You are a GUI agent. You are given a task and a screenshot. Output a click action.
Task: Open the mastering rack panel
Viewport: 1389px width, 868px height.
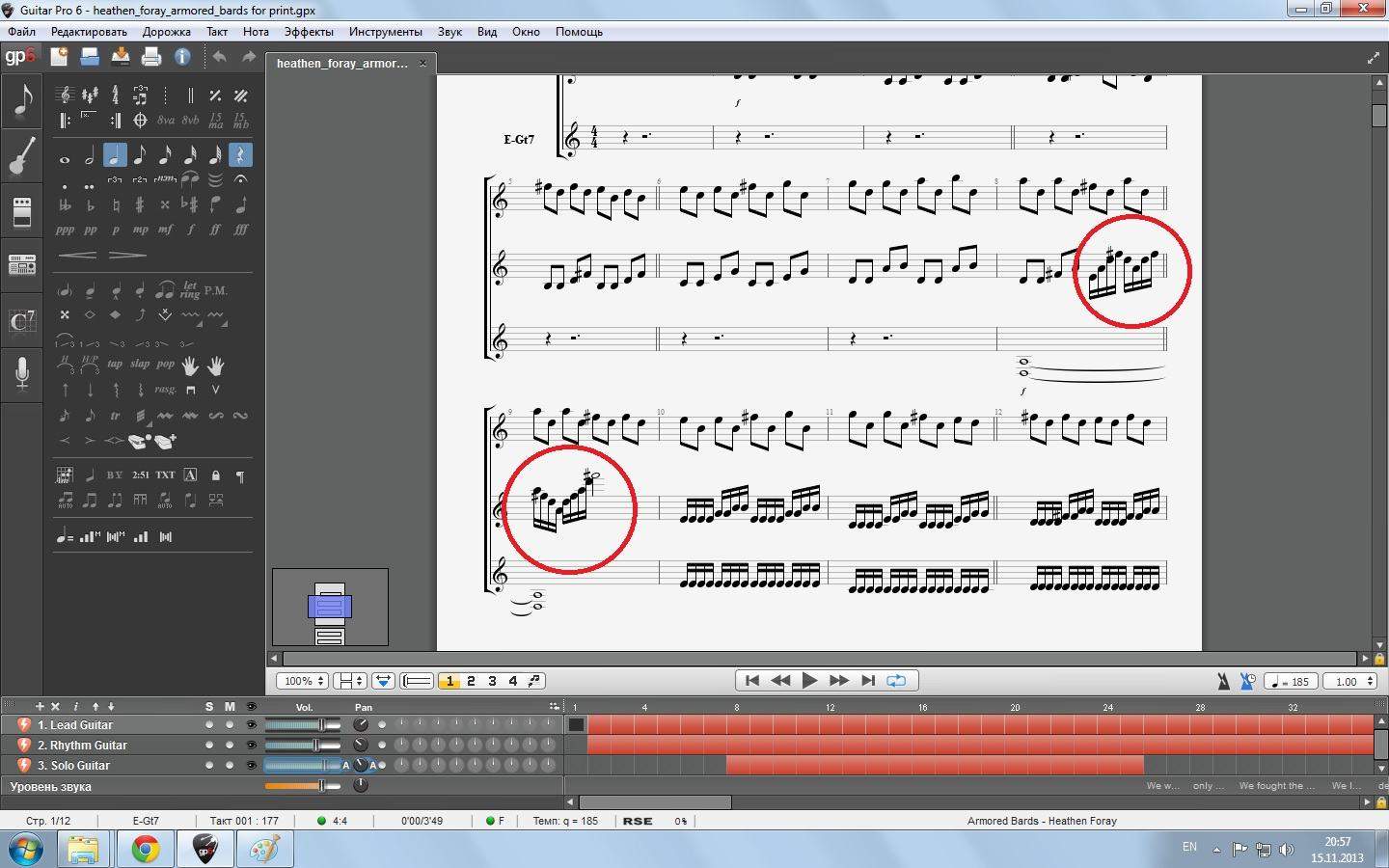pos(21,264)
